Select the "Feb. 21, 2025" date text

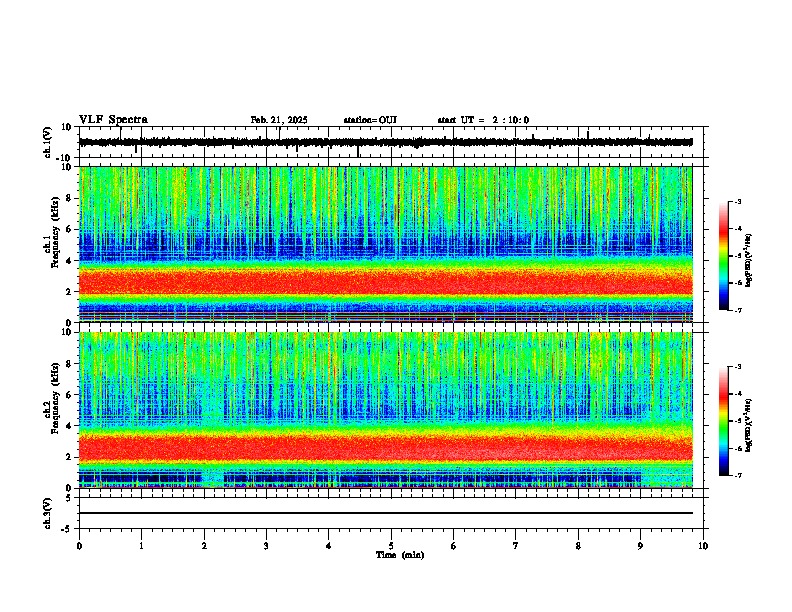[x=279, y=120]
